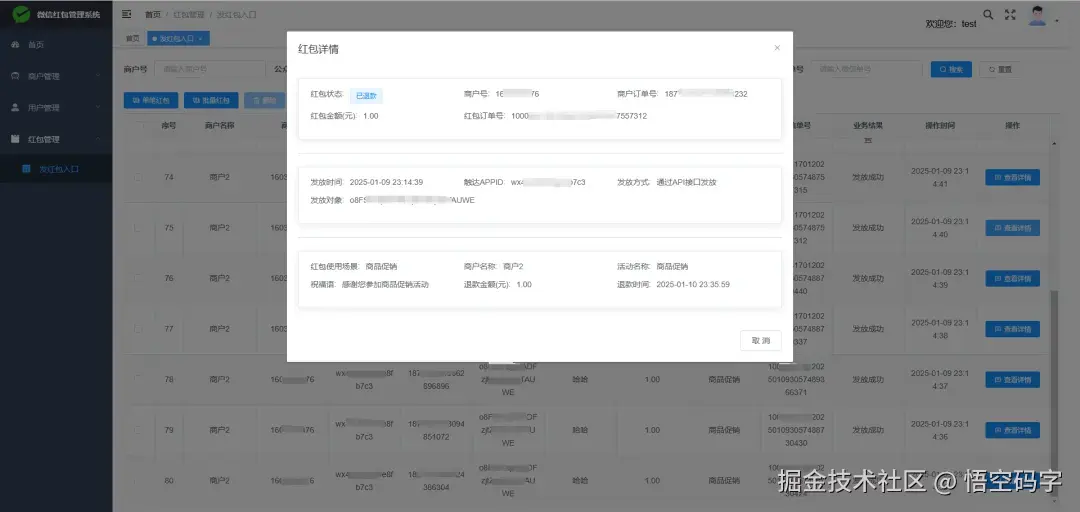
Task: Expand the 用户管理 sidebar chevron
Action: pos(98,107)
